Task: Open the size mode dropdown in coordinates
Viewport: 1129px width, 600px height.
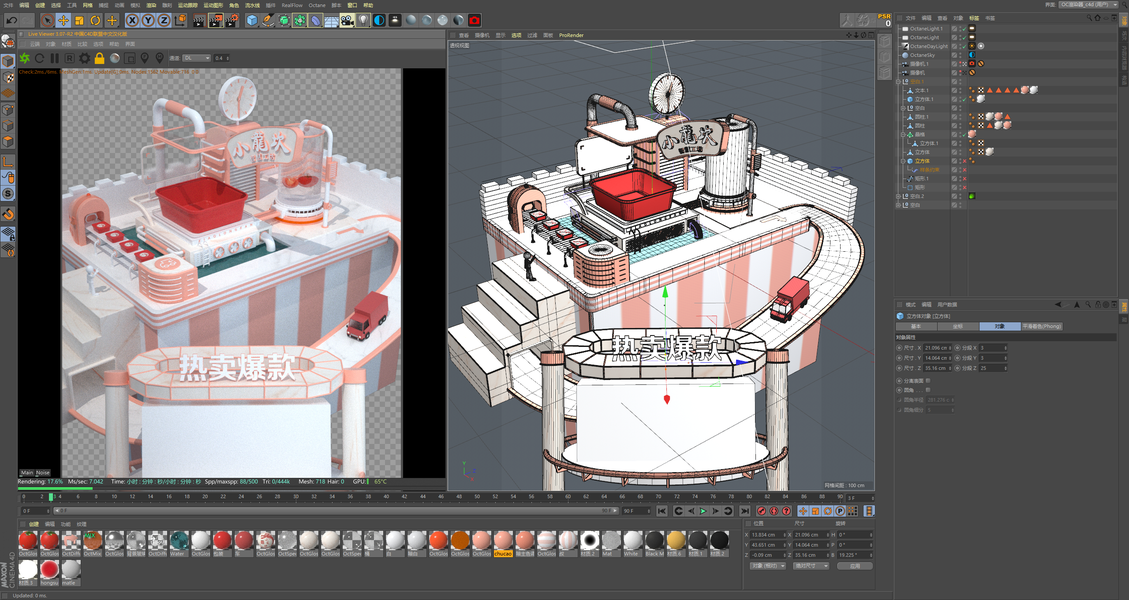Action: (811, 565)
